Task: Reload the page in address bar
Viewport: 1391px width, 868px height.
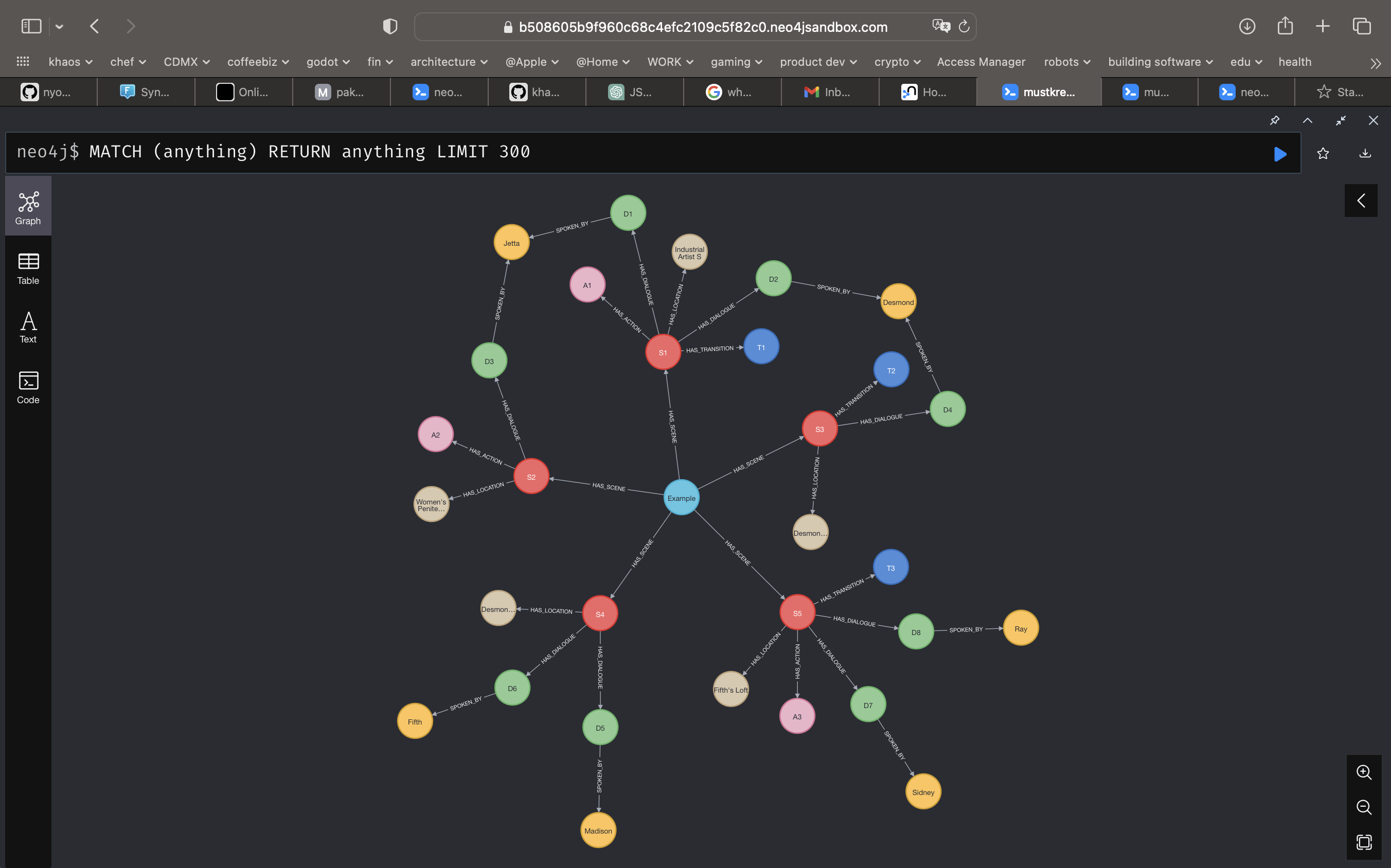Action: point(964,26)
